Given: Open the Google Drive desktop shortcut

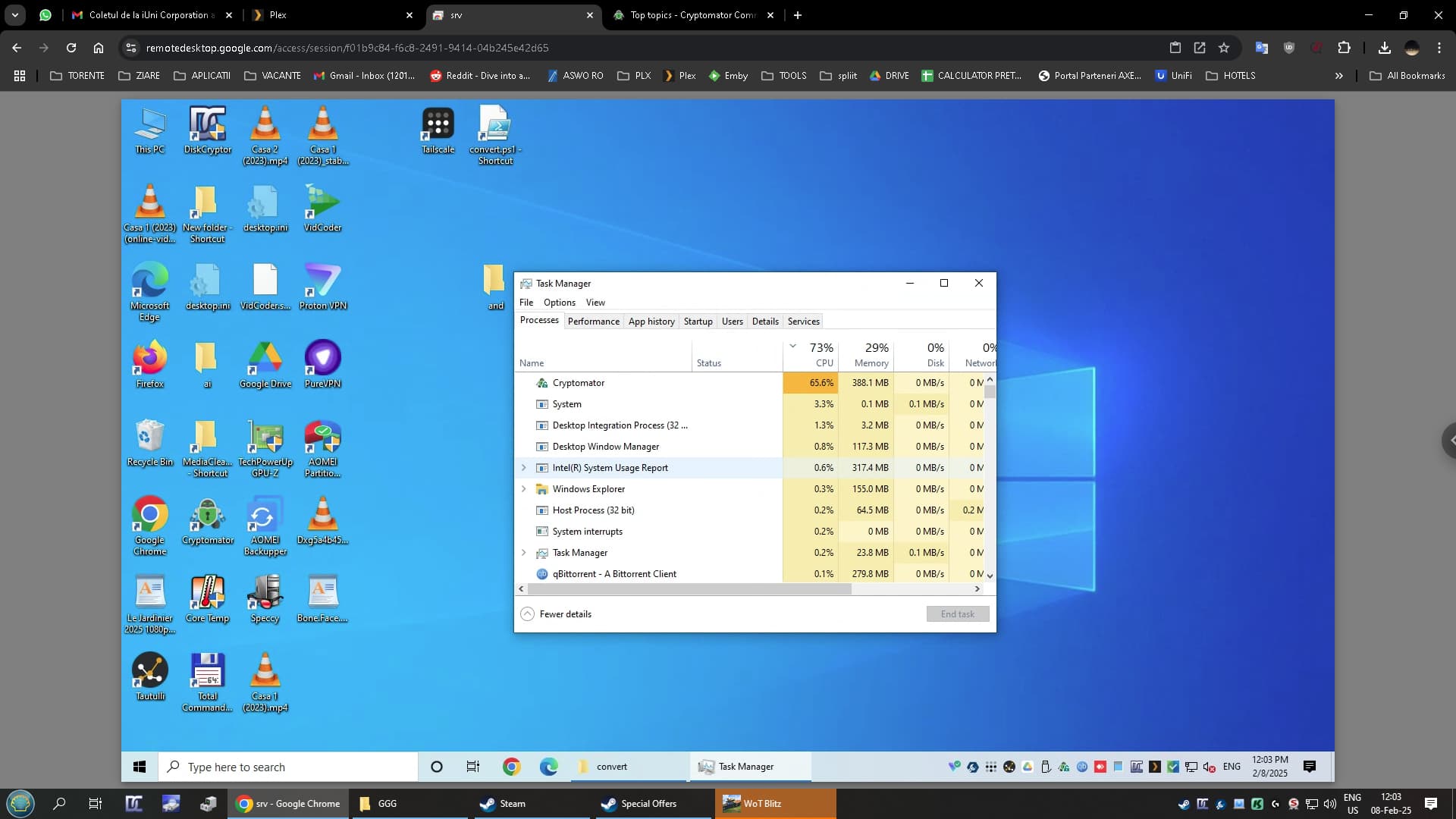Looking at the screenshot, I should tap(265, 364).
